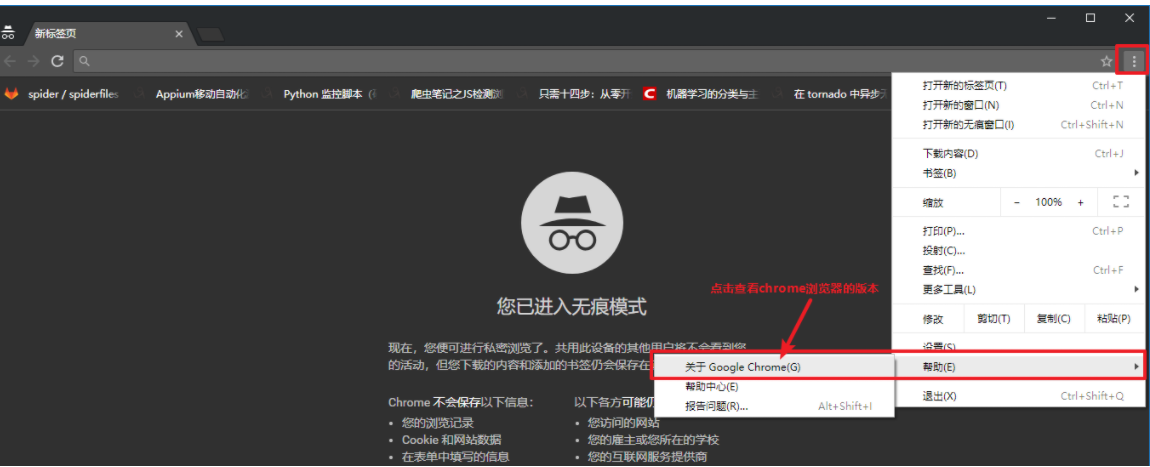1150x467 pixels.
Task: Select 报告问题(R)... submenu item
Action: pos(774,406)
